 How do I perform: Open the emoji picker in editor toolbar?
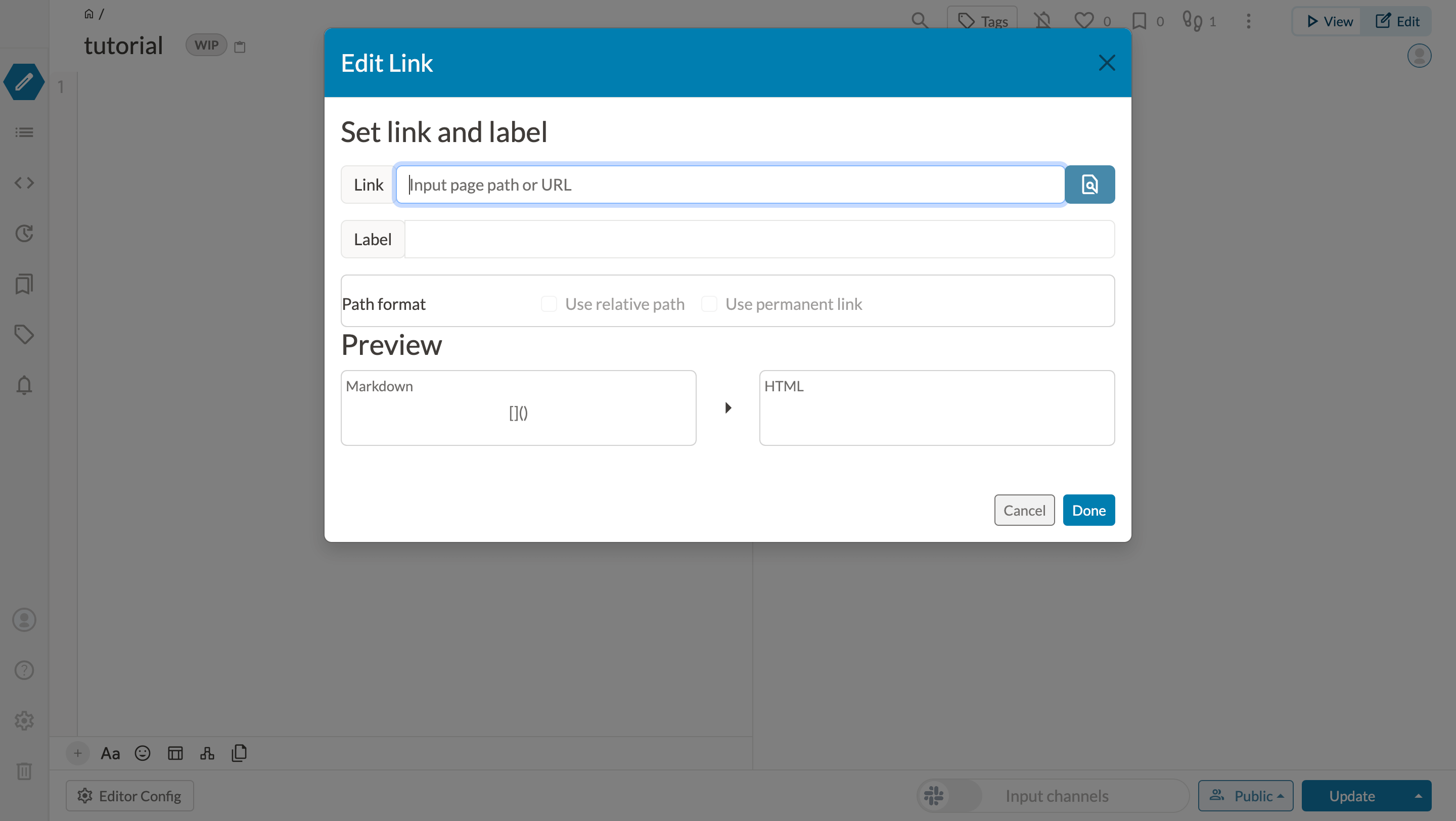point(143,753)
